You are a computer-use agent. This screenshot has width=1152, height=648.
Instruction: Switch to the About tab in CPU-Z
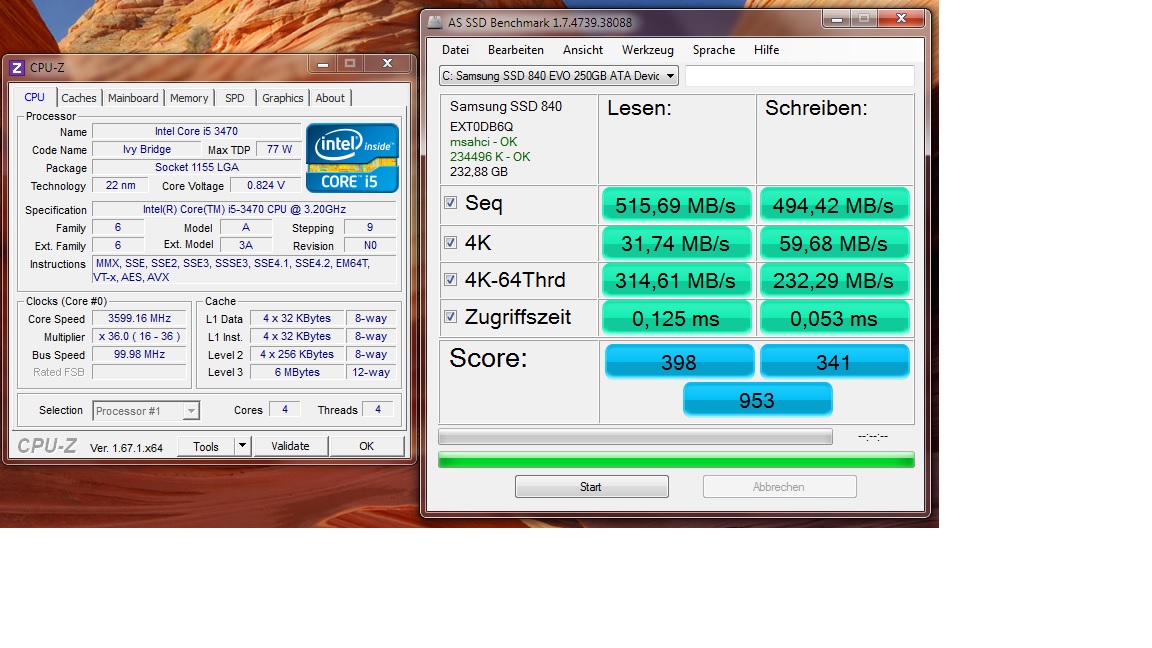pos(330,98)
